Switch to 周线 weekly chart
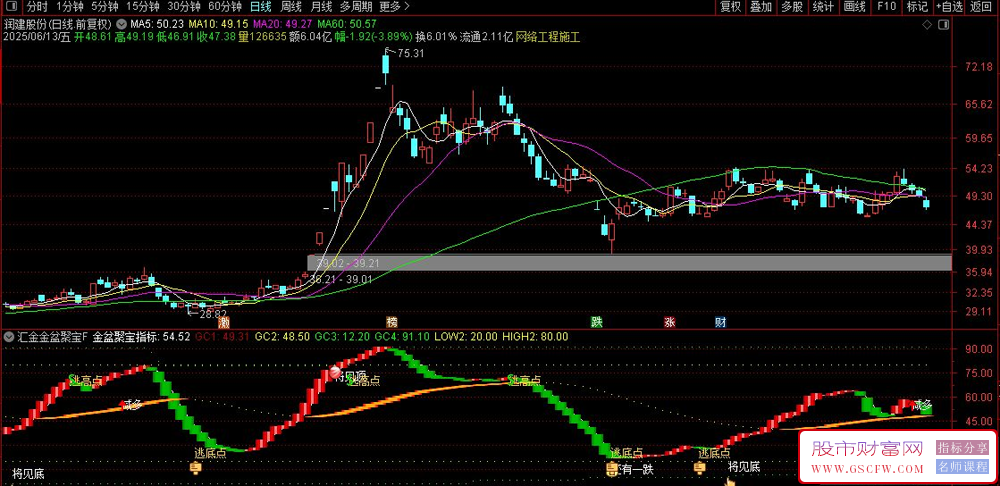 pos(291,7)
